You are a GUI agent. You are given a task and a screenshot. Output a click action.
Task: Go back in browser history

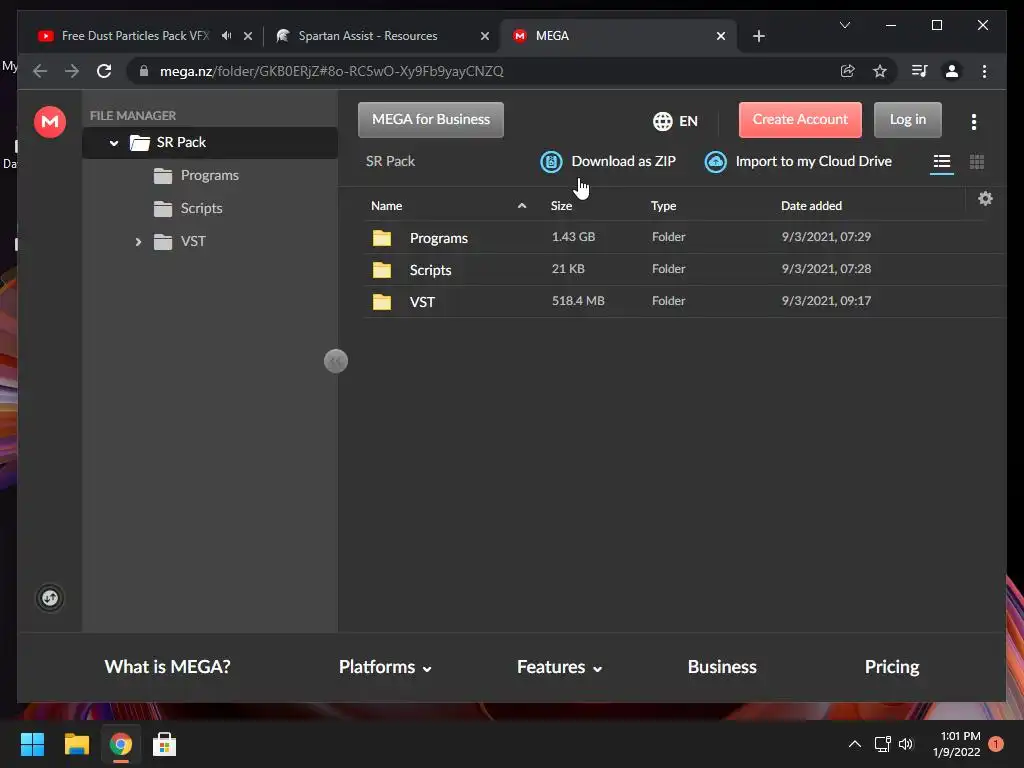coord(40,71)
